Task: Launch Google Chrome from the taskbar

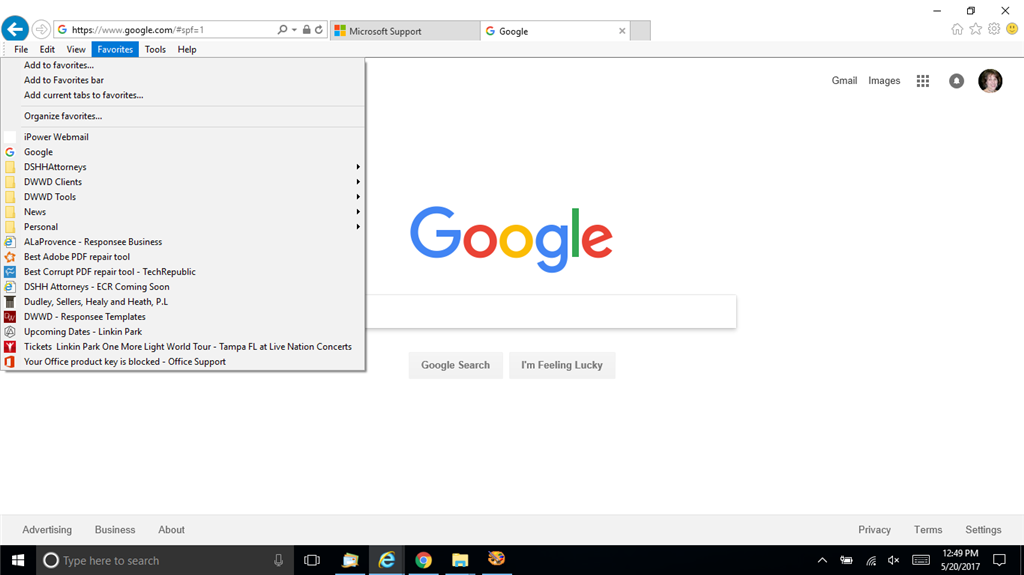Action: pos(423,561)
